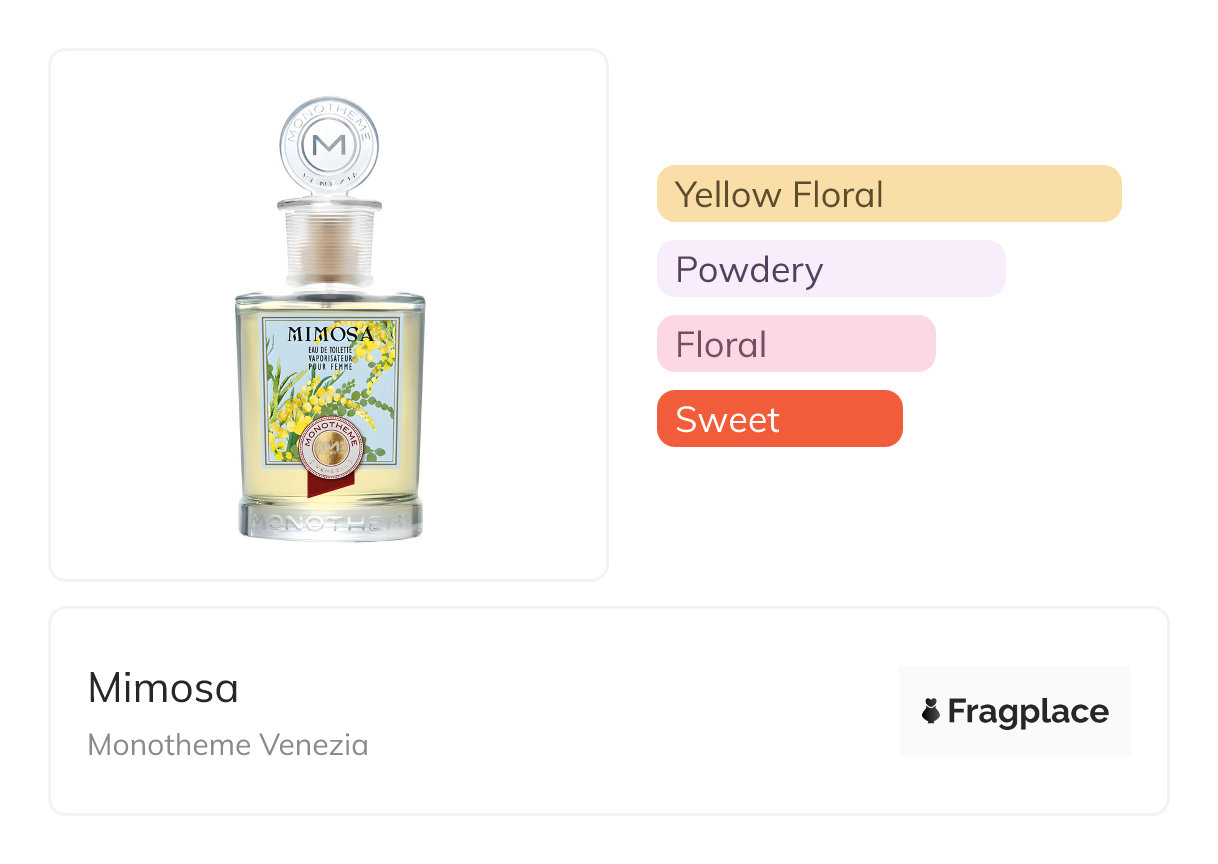Select the orange Sweet accord bar
1218x864 pixels.
779,419
